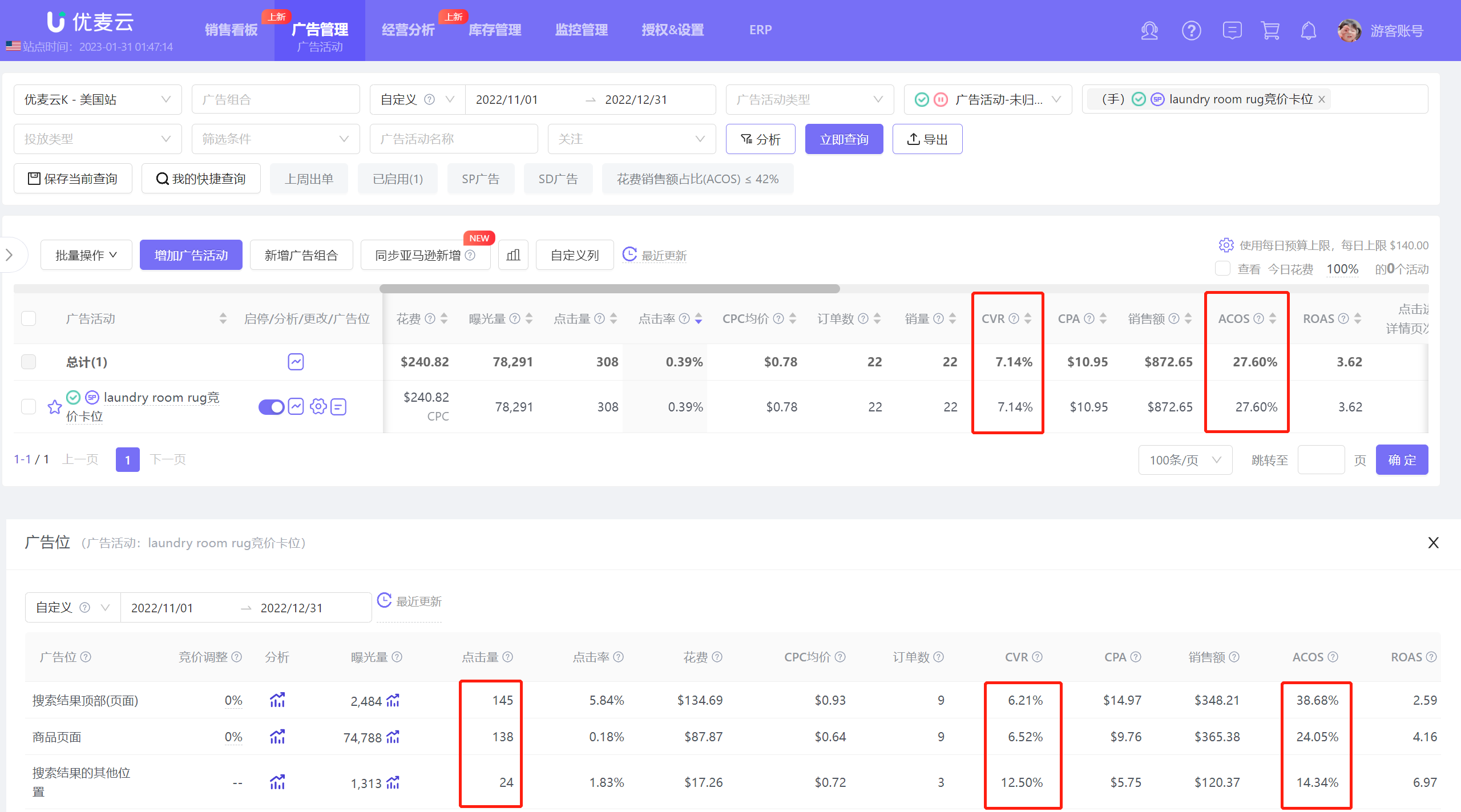Open the messages icon in top bar
Image resolution: width=1461 pixels, height=812 pixels.
(x=1232, y=31)
